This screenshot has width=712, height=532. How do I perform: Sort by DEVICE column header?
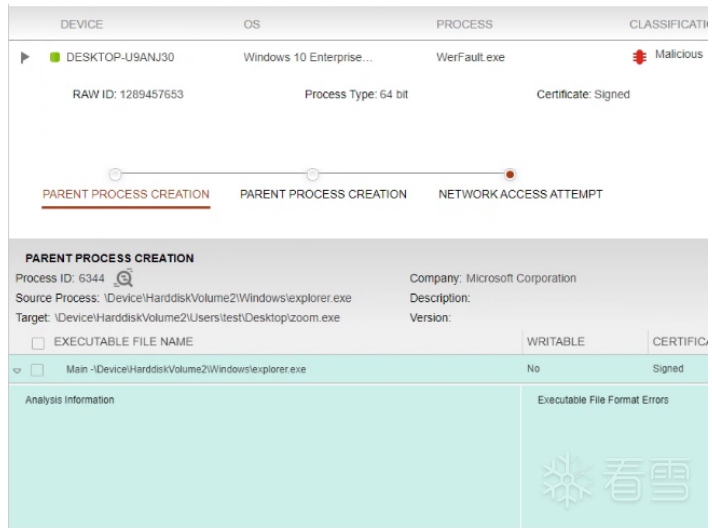[x=82, y=25]
